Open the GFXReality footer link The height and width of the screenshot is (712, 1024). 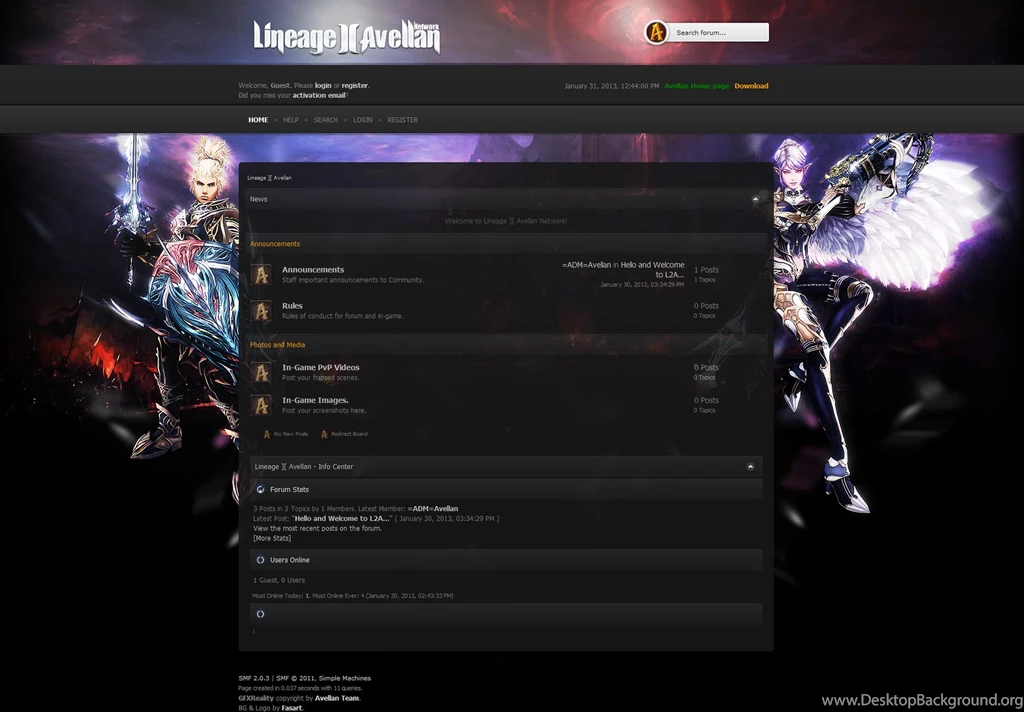tap(256, 698)
